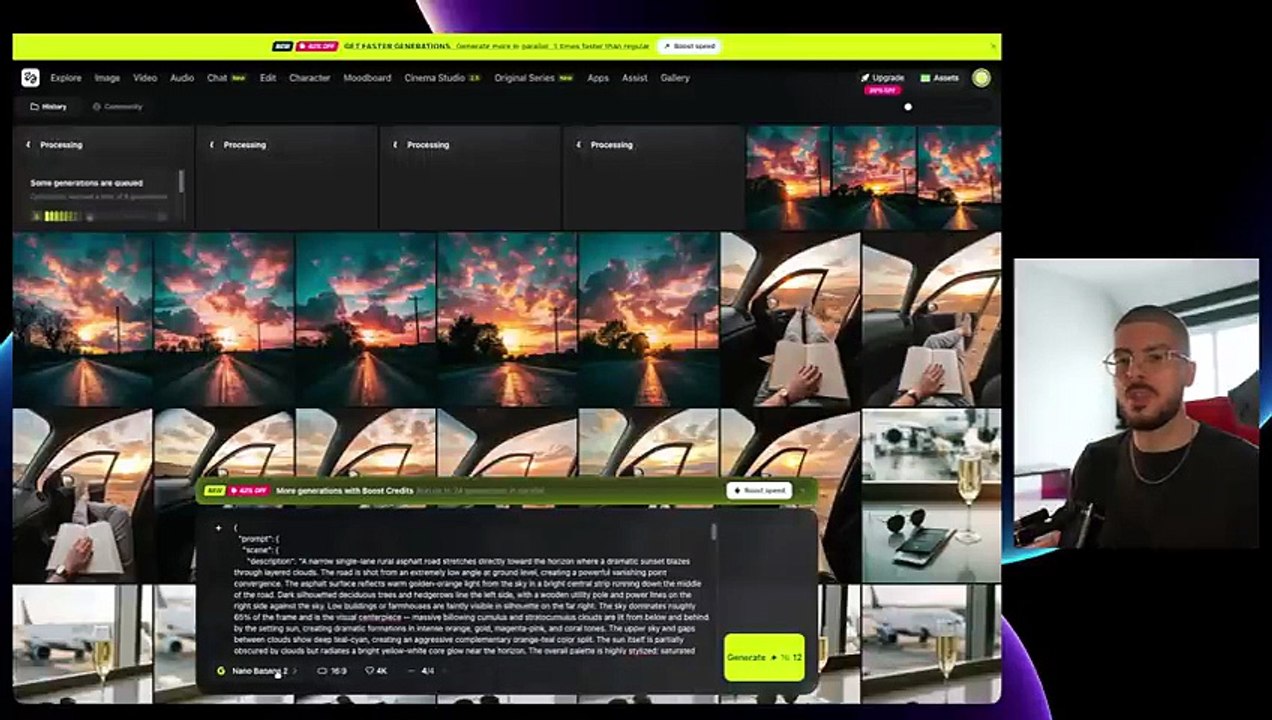Open the 4K resolution selector
This screenshot has height=720, width=1272.
[x=376, y=671]
